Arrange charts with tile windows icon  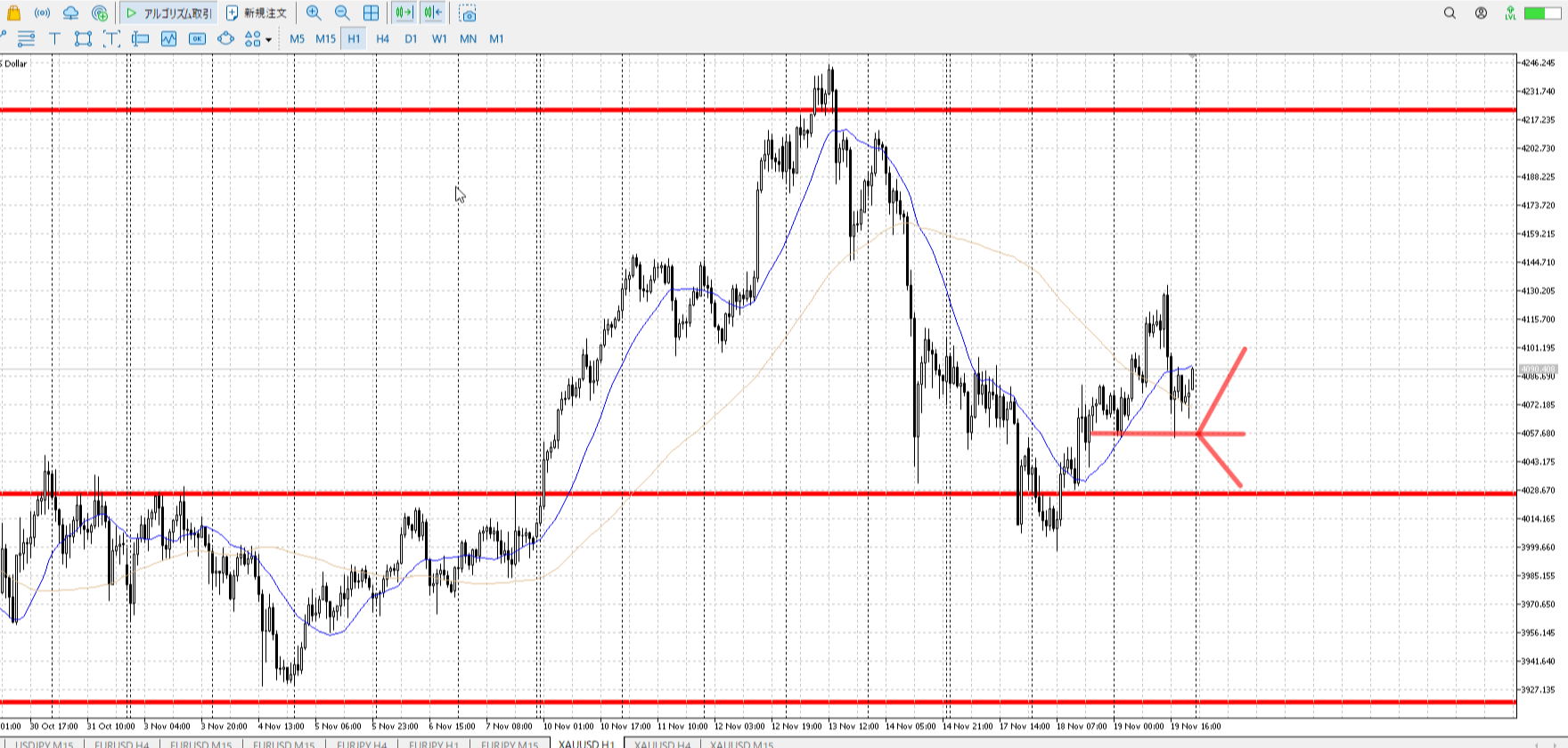[371, 13]
